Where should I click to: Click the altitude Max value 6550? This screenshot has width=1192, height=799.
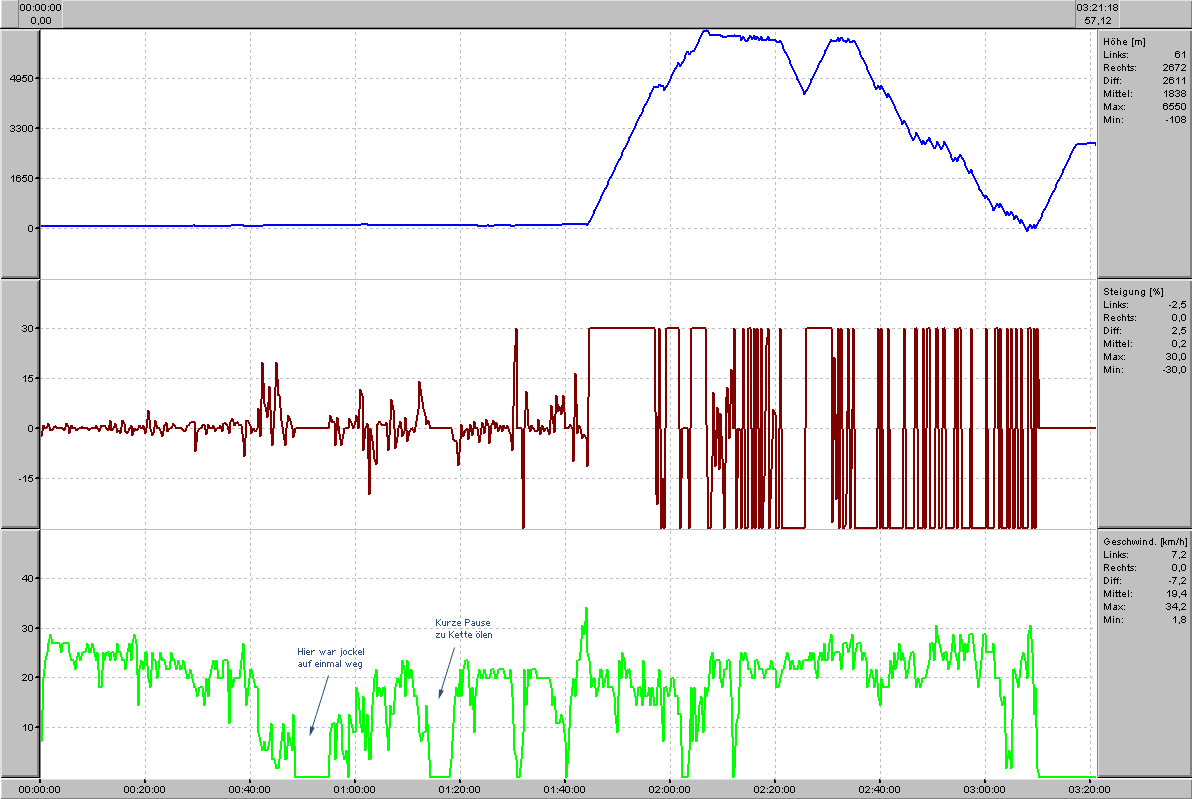[1174, 106]
